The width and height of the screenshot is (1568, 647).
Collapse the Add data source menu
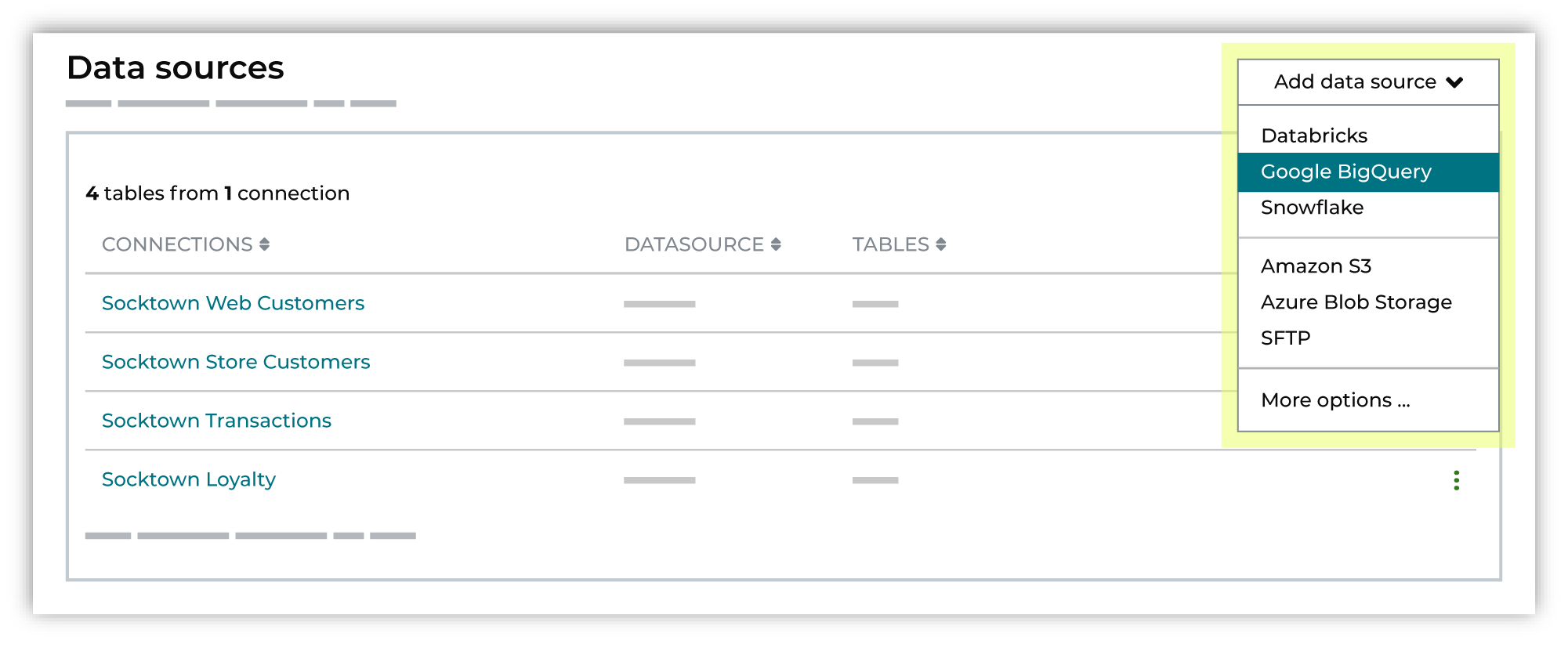[1367, 81]
